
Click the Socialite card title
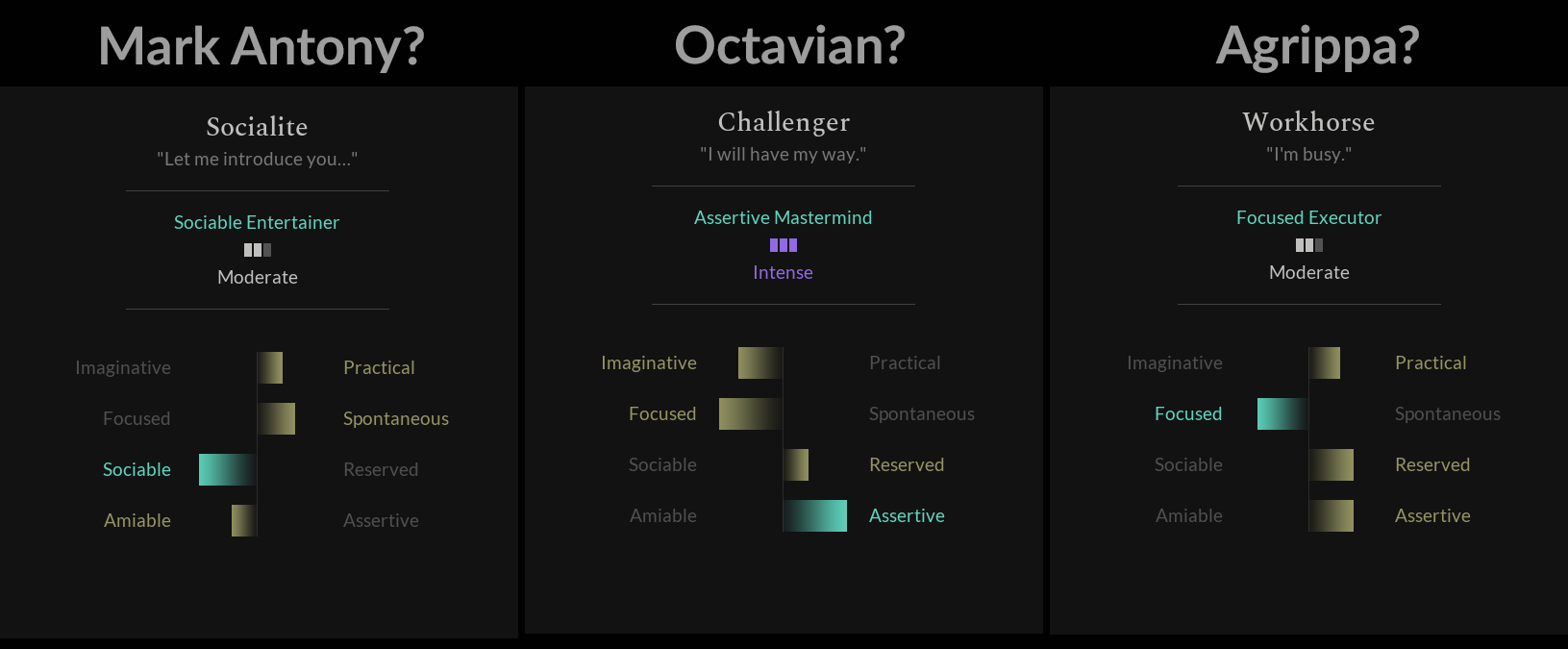tap(257, 126)
